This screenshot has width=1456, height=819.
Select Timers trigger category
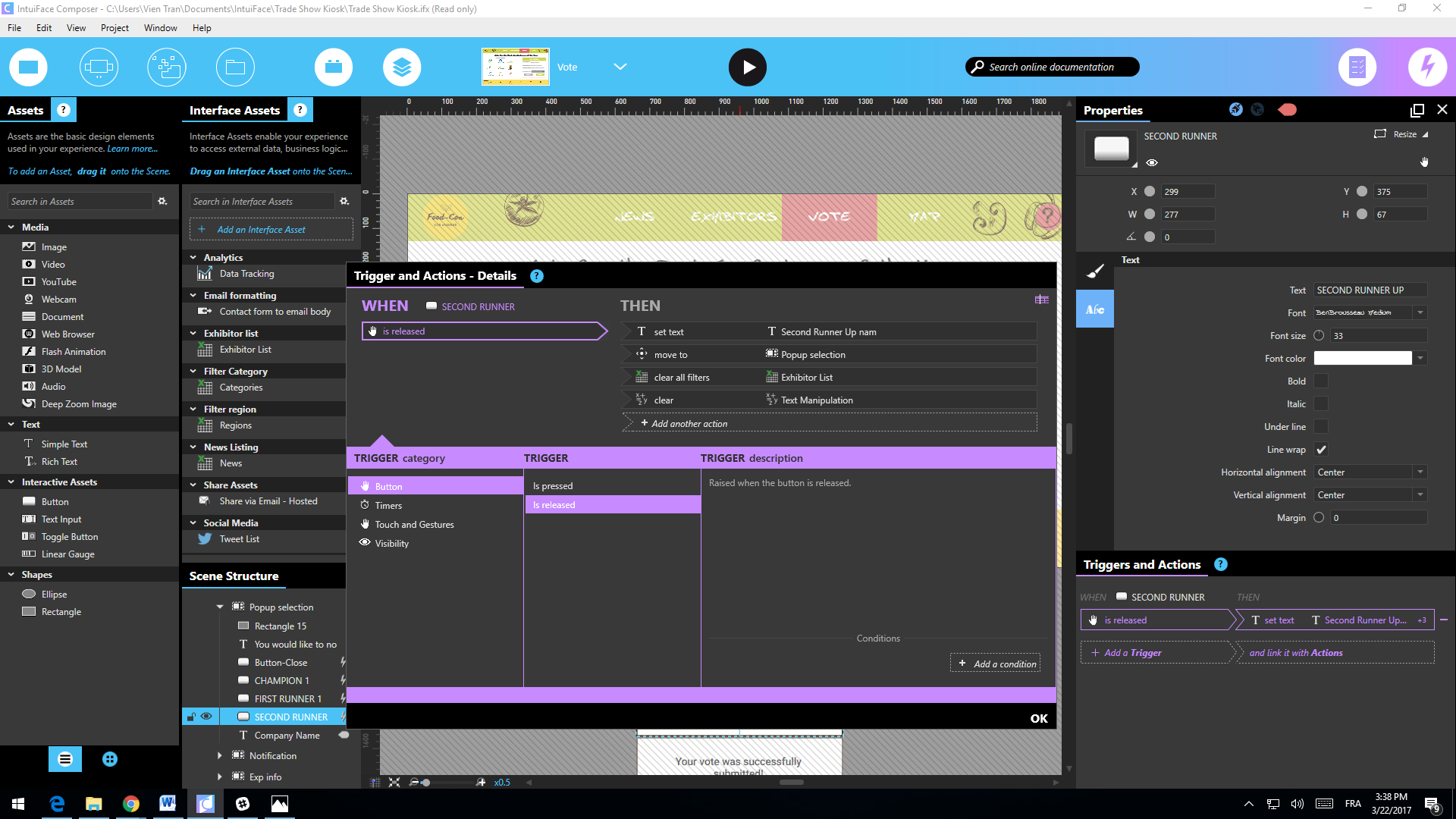(388, 506)
